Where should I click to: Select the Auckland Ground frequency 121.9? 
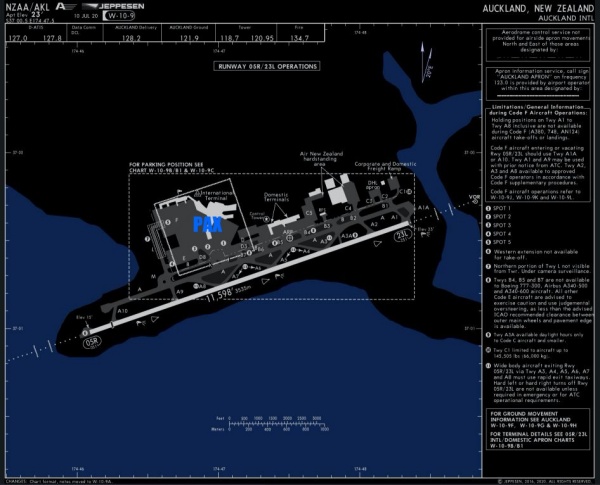point(189,36)
